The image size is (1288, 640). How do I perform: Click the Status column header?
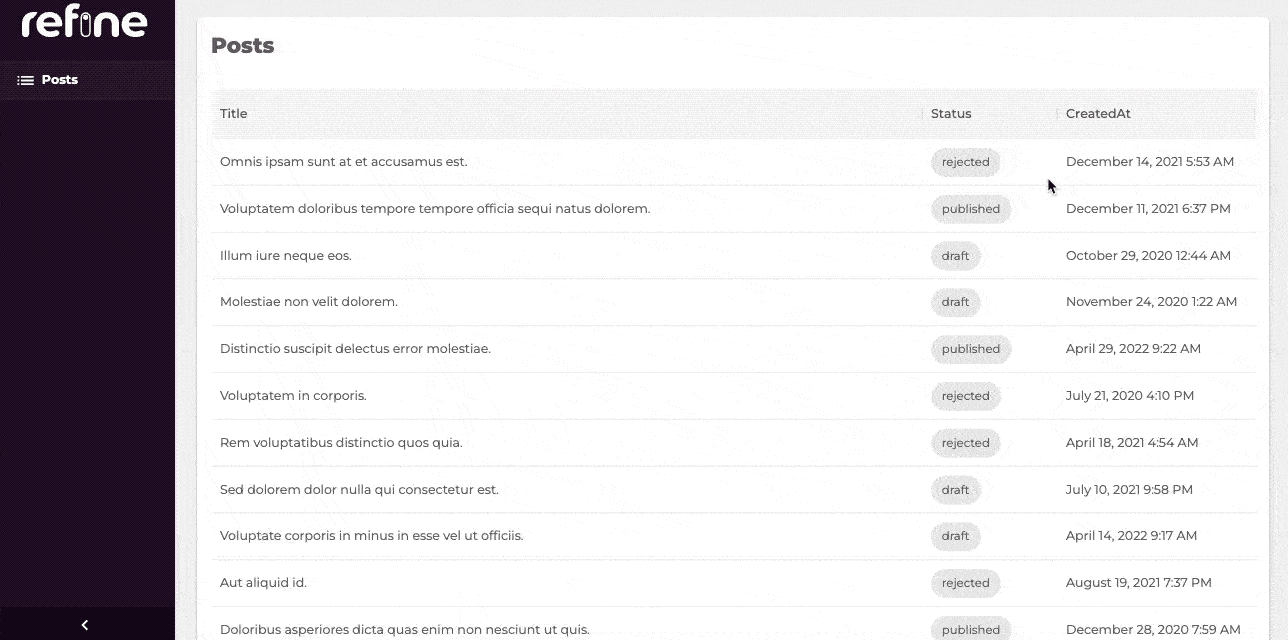951,114
